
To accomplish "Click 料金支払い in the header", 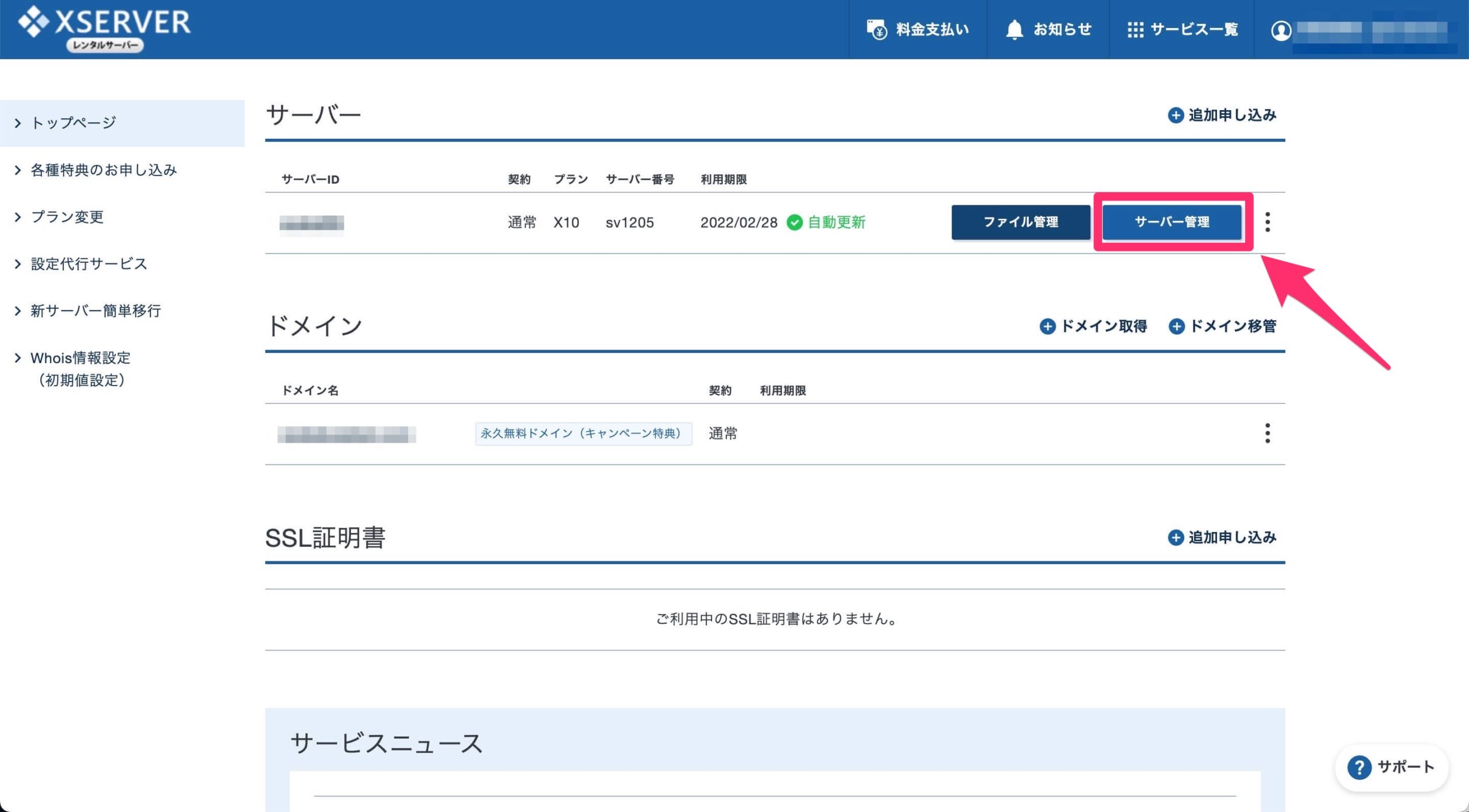I will coord(932,29).
